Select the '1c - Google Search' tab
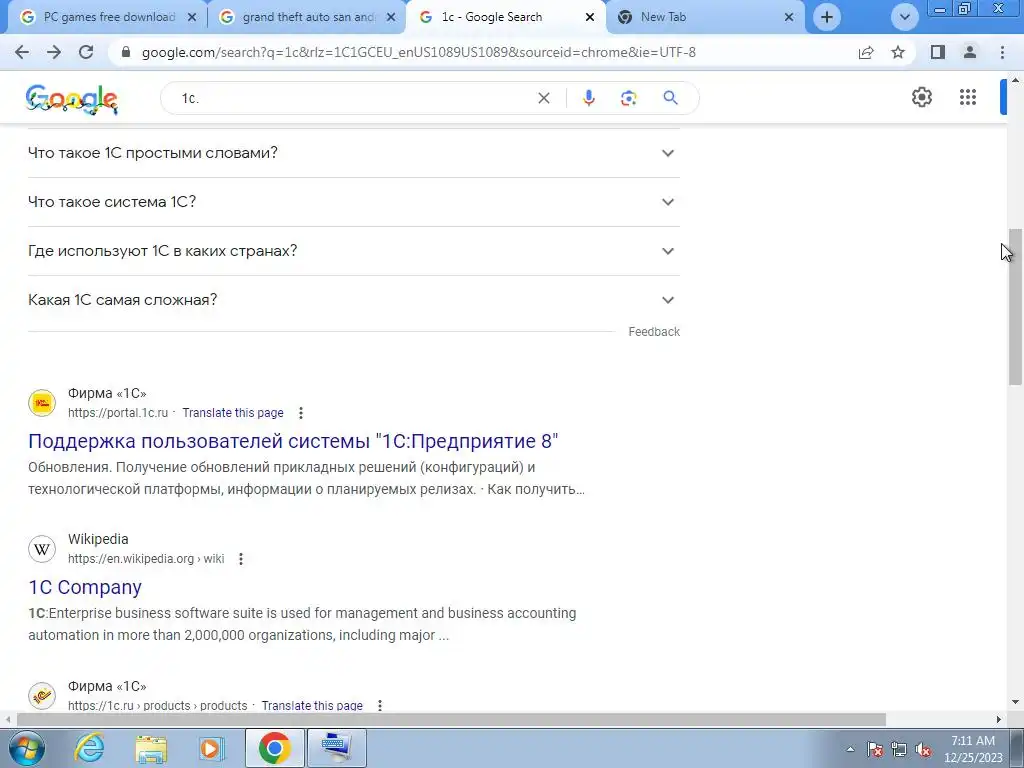Screen dimensions: 1024x768 (505, 17)
